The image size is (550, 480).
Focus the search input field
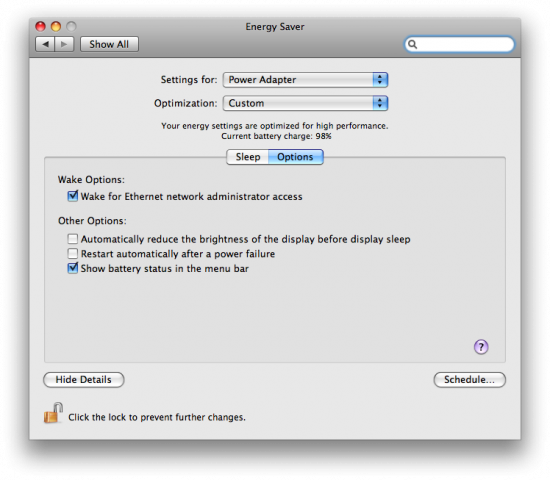(460, 44)
